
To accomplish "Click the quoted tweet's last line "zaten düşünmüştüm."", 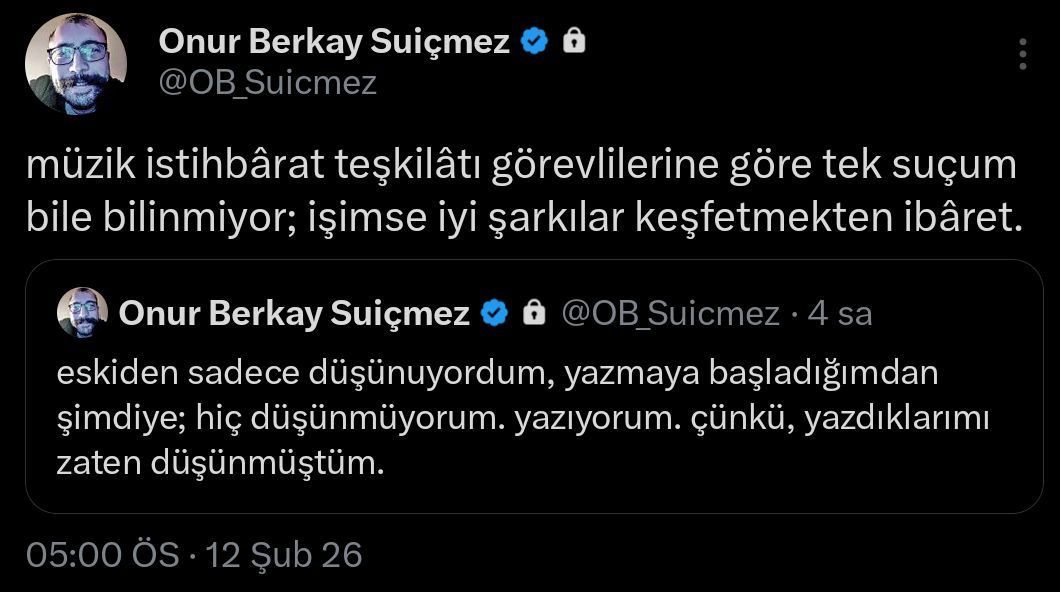I will click(x=220, y=464).
